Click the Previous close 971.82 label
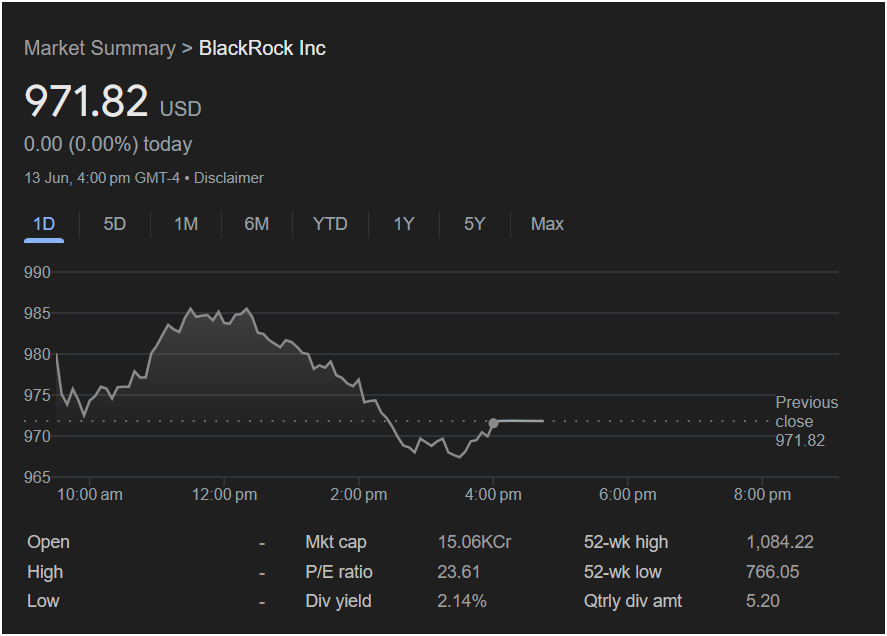Viewport: 887px width, 636px height. pyautogui.click(x=806, y=422)
